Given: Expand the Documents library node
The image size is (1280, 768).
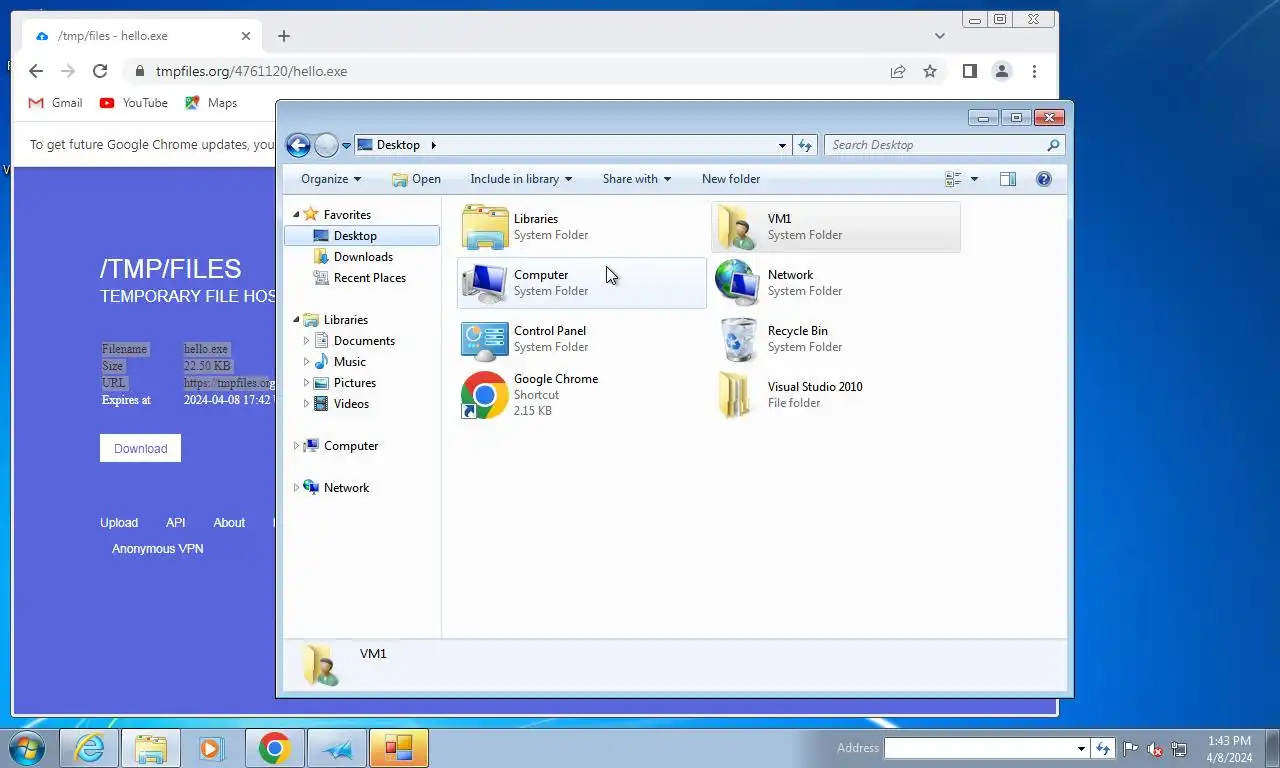Looking at the screenshot, I should tap(306, 341).
